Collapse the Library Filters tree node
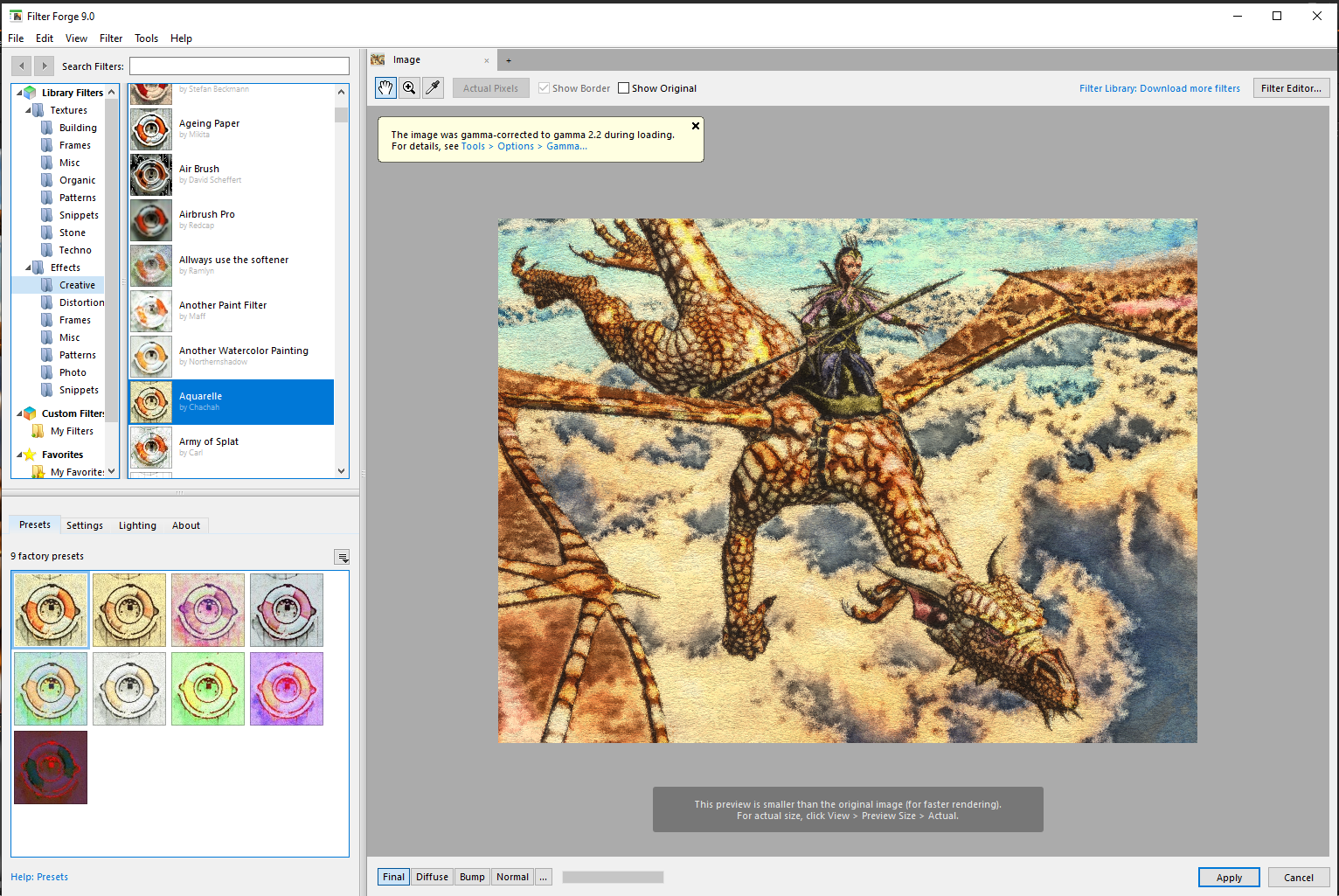The height and width of the screenshot is (896, 1339). coord(19,93)
